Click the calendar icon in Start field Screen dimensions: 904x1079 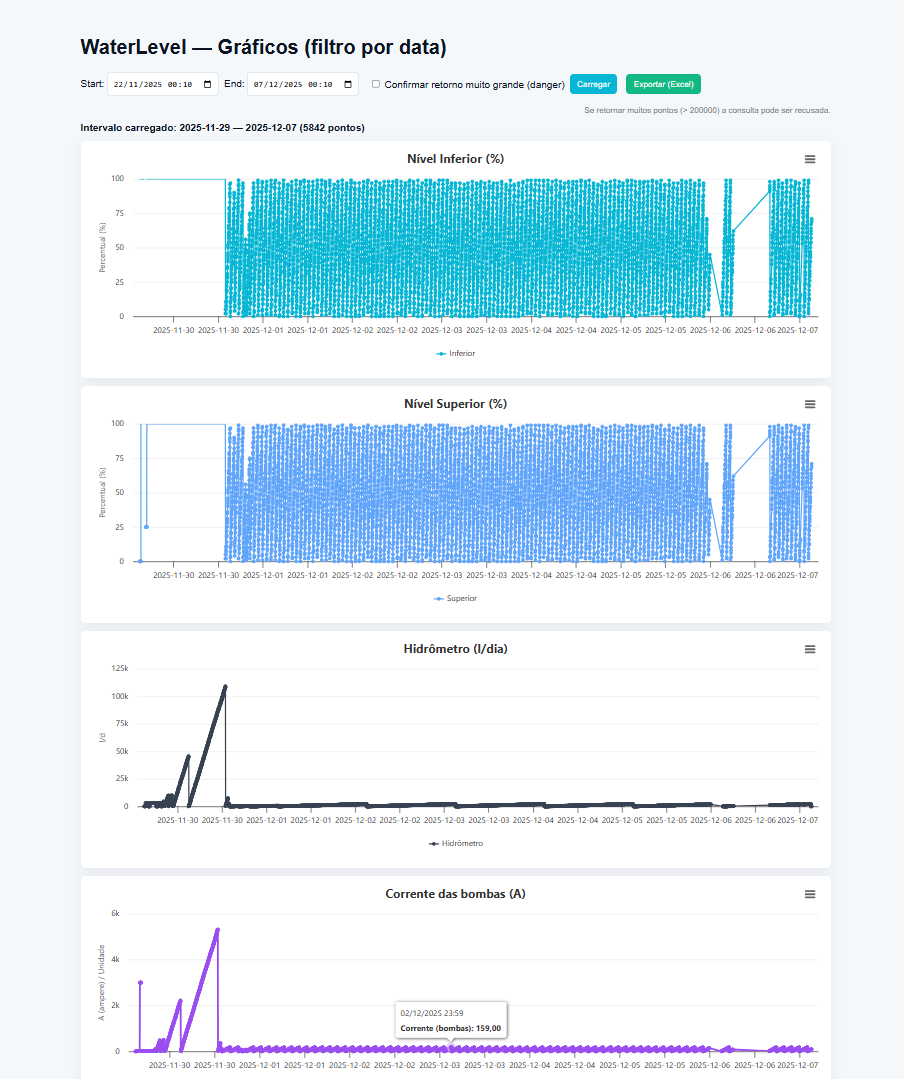coord(208,85)
